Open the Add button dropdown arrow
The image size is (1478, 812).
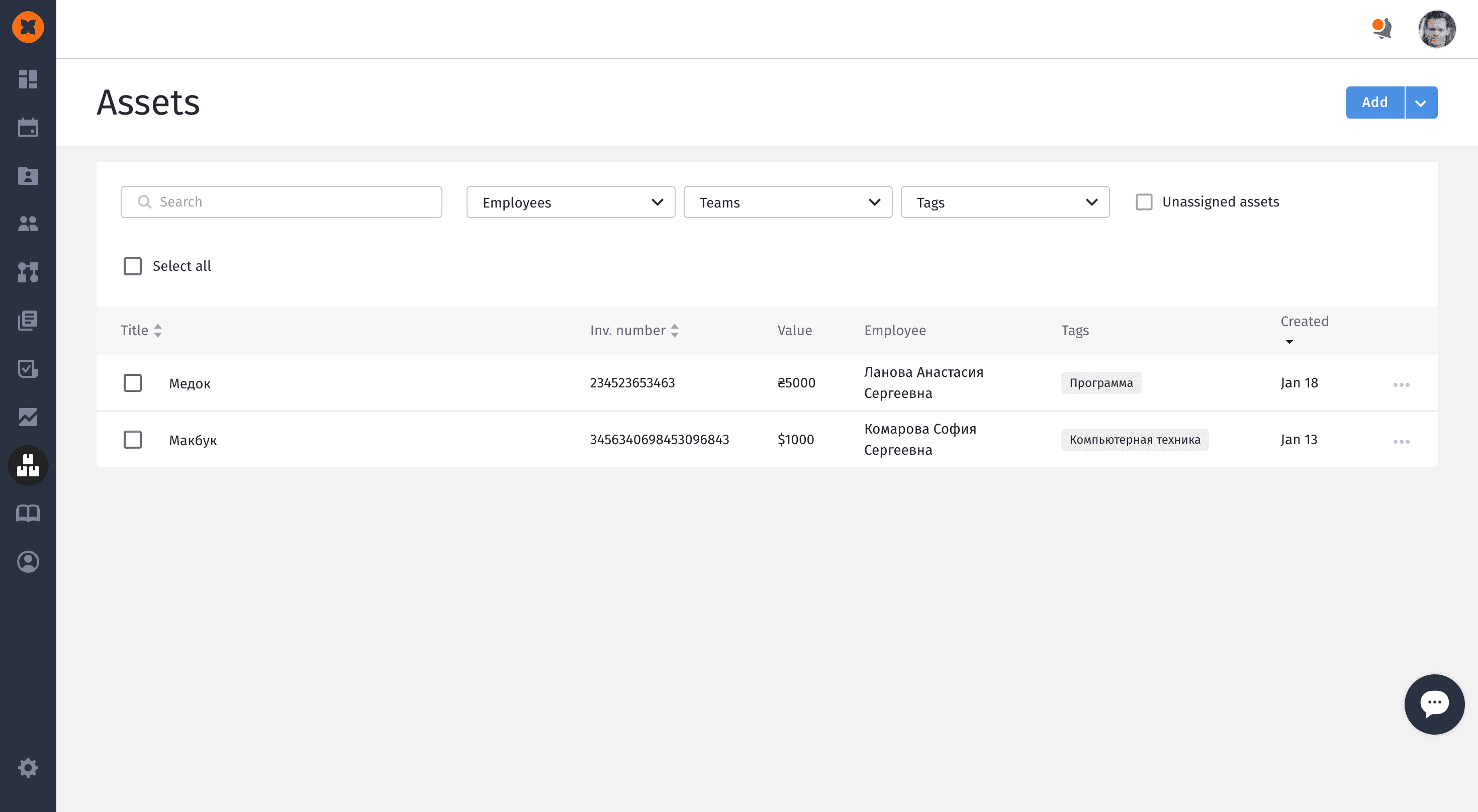click(x=1421, y=103)
